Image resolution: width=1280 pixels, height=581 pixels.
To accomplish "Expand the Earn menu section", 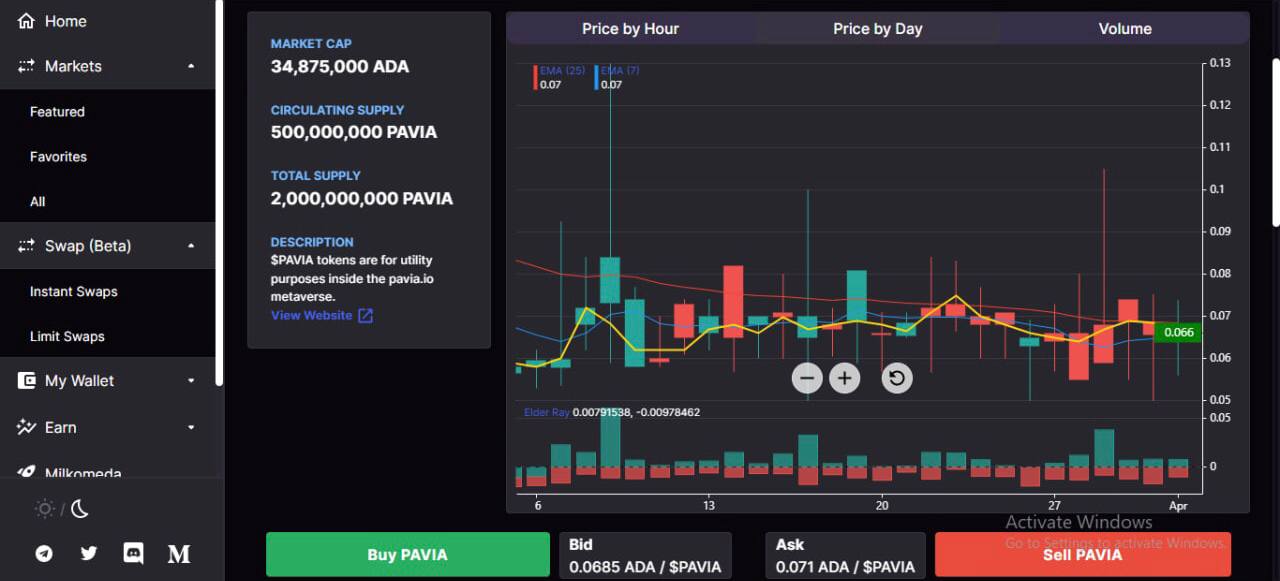I will click(x=191, y=428).
